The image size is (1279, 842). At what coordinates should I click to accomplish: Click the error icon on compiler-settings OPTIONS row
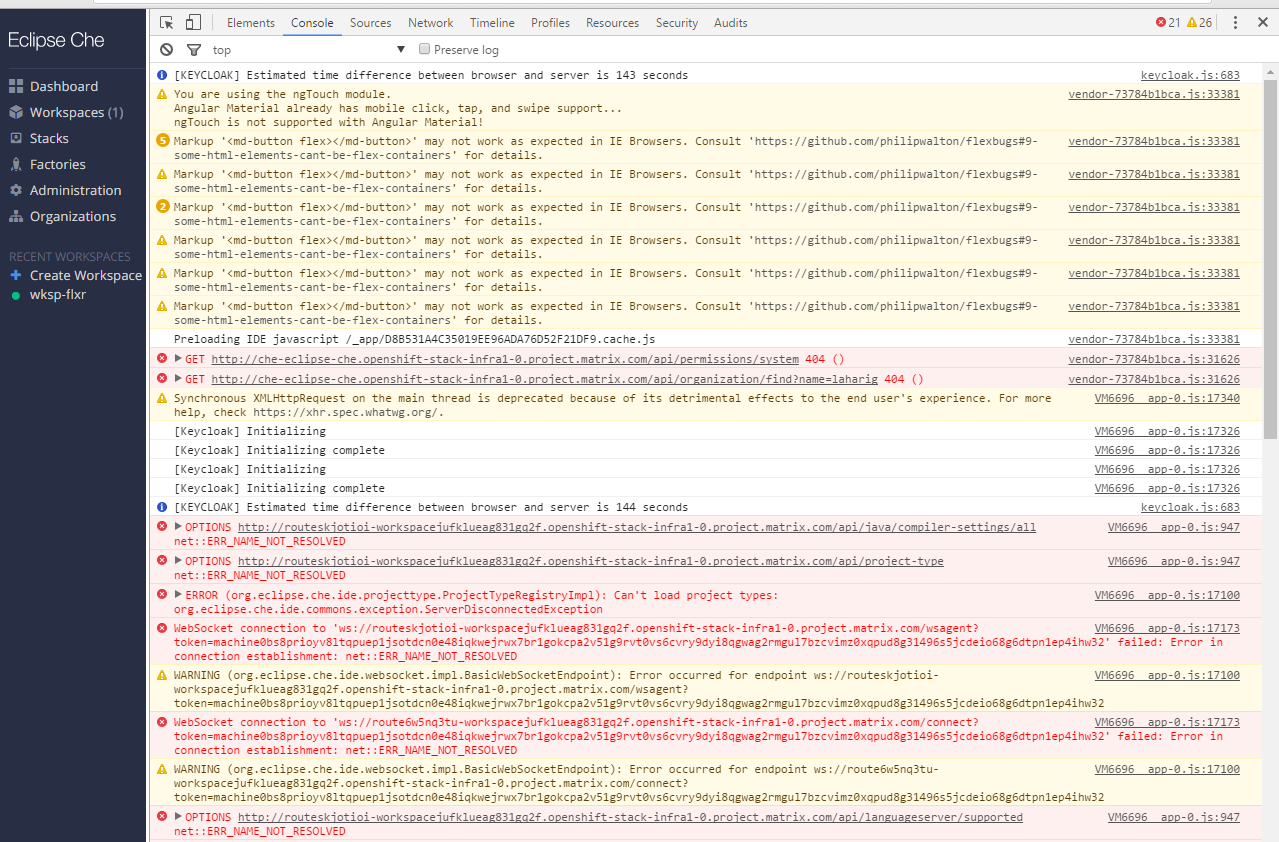click(162, 527)
